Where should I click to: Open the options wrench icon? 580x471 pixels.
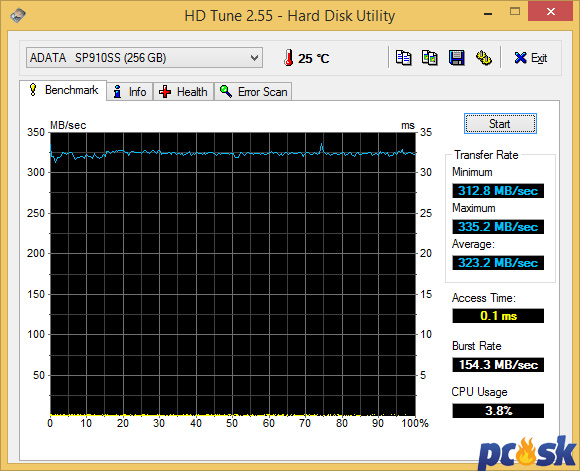tap(483, 58)
